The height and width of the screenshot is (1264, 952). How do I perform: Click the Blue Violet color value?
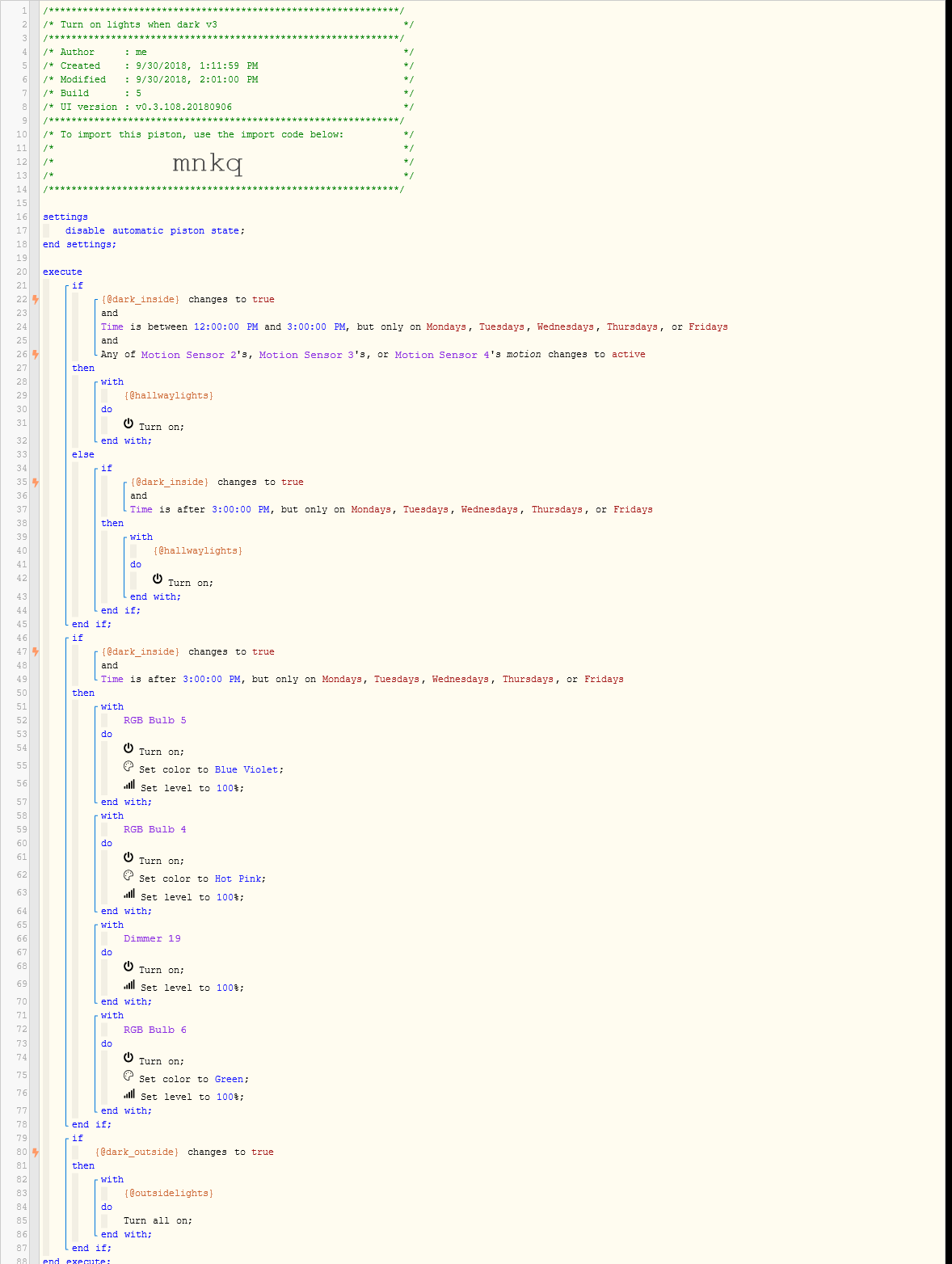247,769
